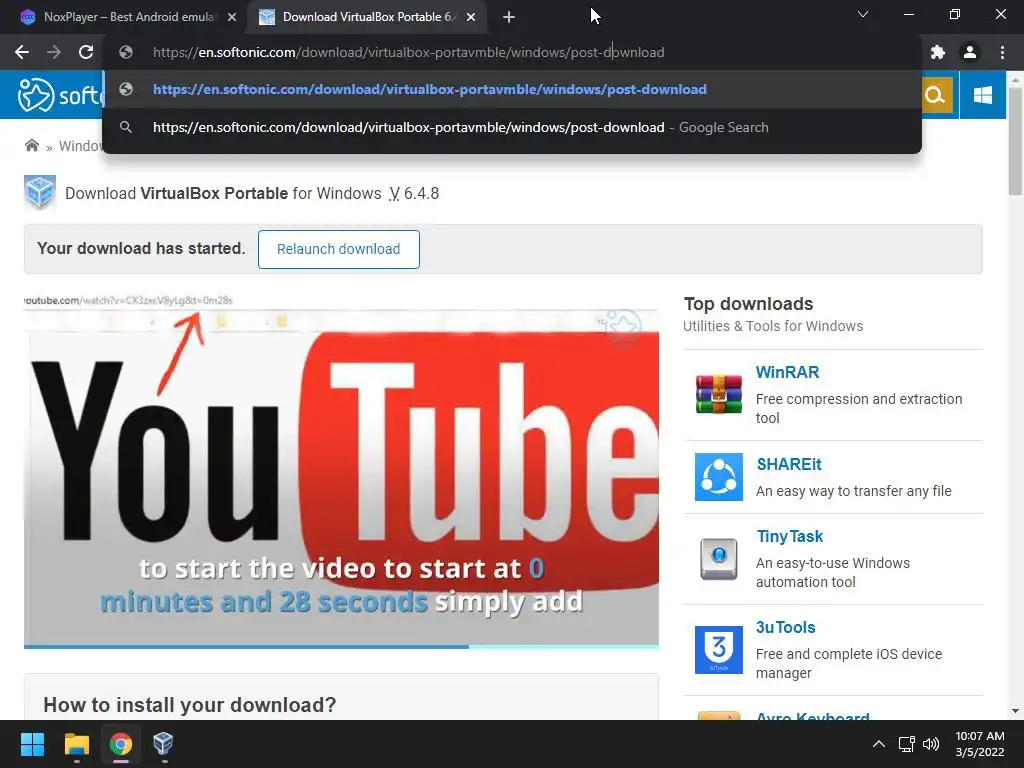This screenshot has width=1024, height=768.
Task: Click the WinRAR icon
Action: pos(718,394)
